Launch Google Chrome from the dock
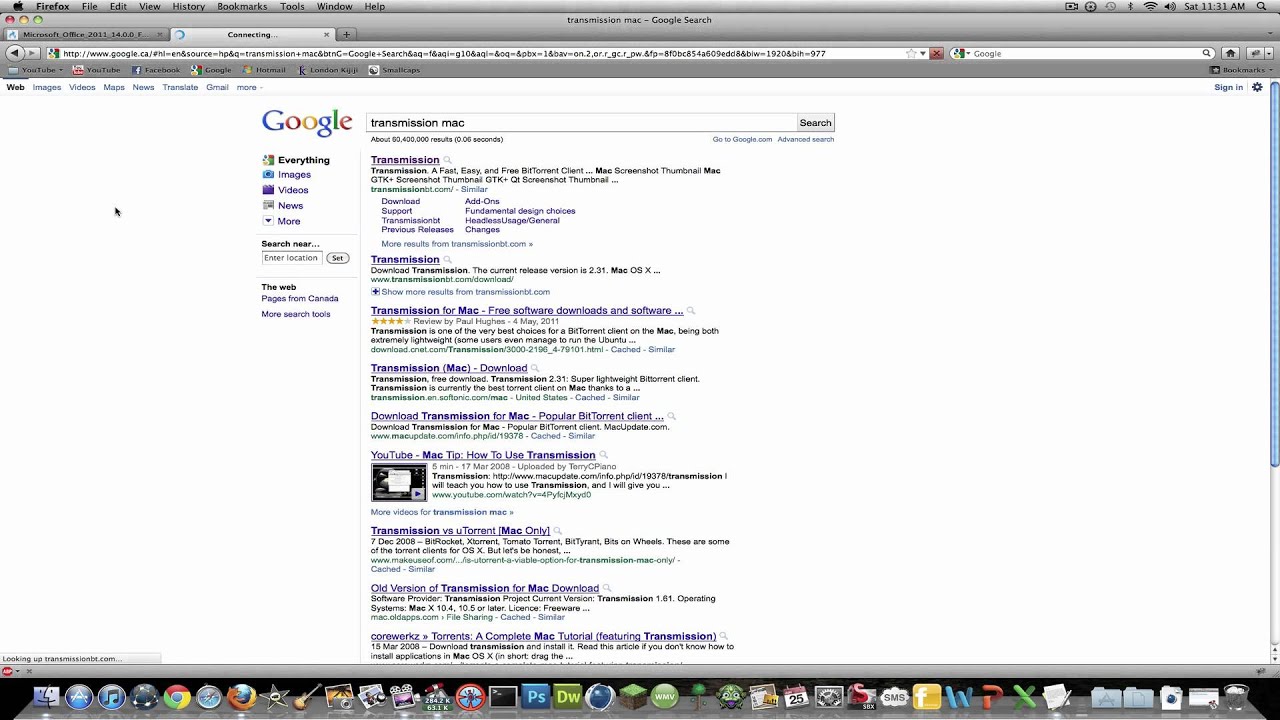The image size is (1280, 720). 177,696
